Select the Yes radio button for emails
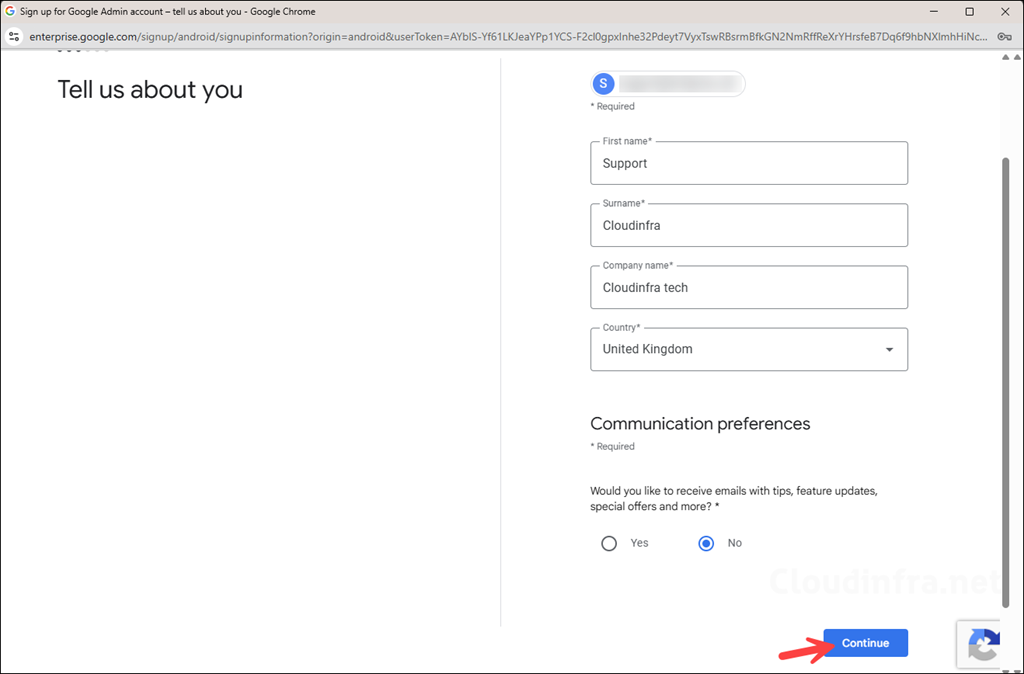 (609, 543)
